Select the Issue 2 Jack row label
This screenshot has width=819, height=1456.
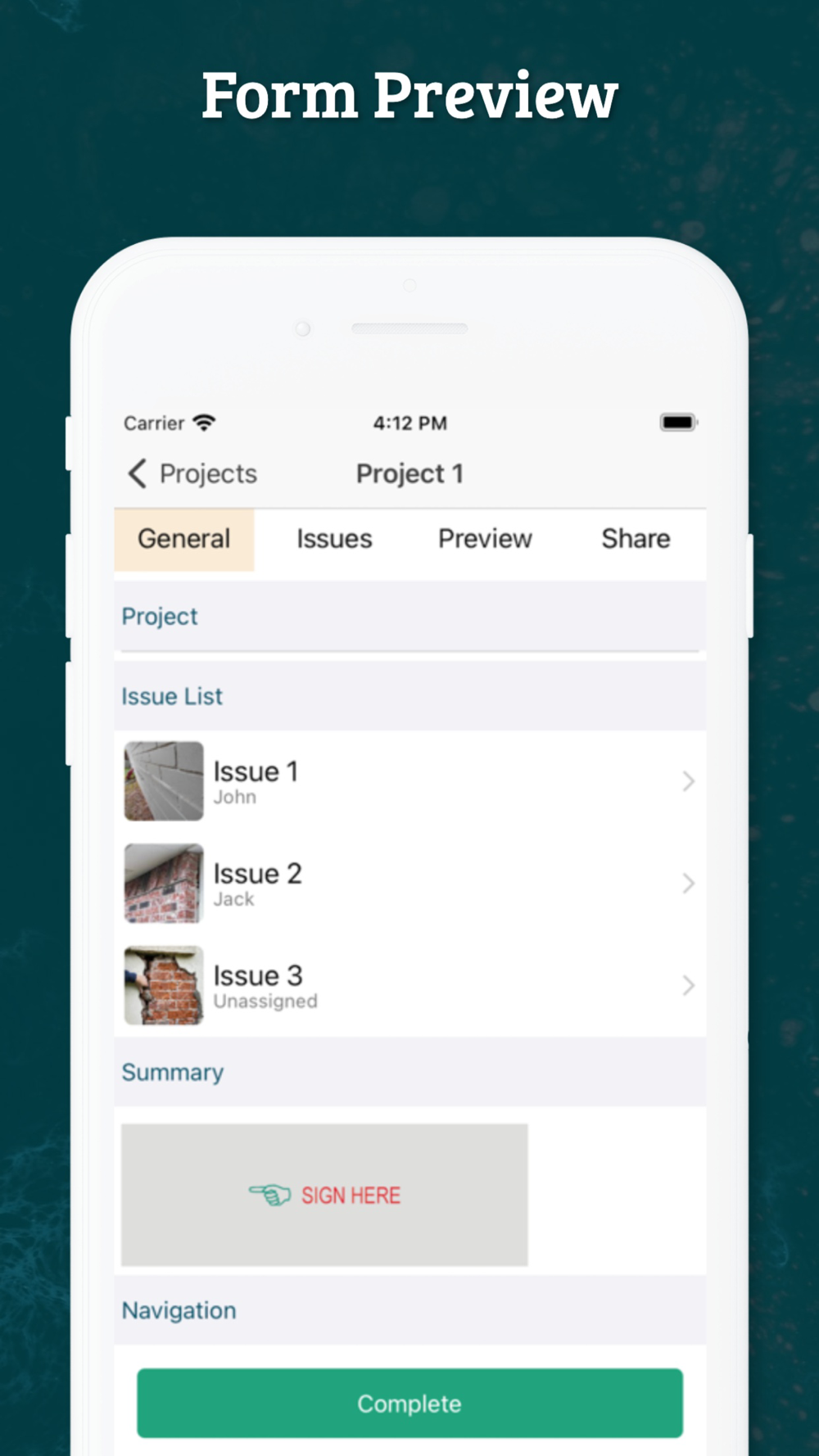[x=257, y=884]
